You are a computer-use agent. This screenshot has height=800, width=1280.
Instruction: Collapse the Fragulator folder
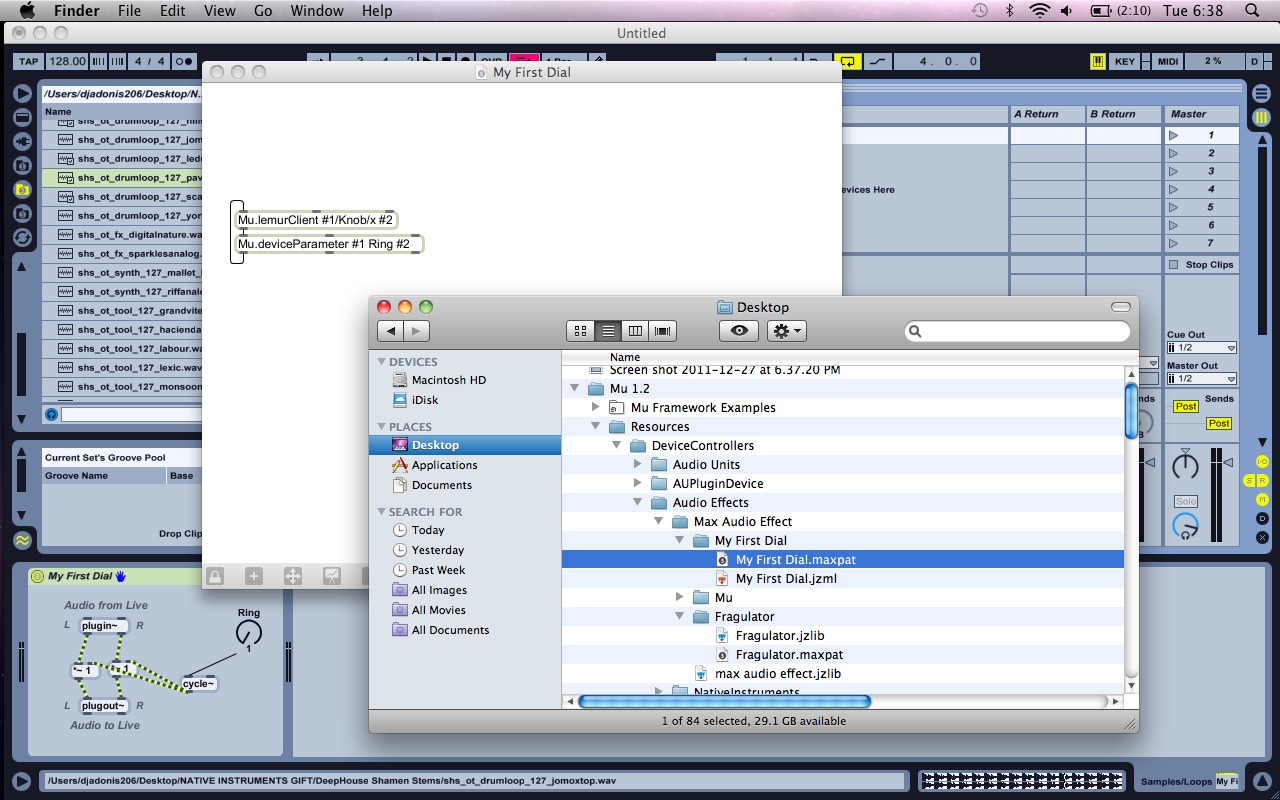pyautogui.click(x=680, y=616)
